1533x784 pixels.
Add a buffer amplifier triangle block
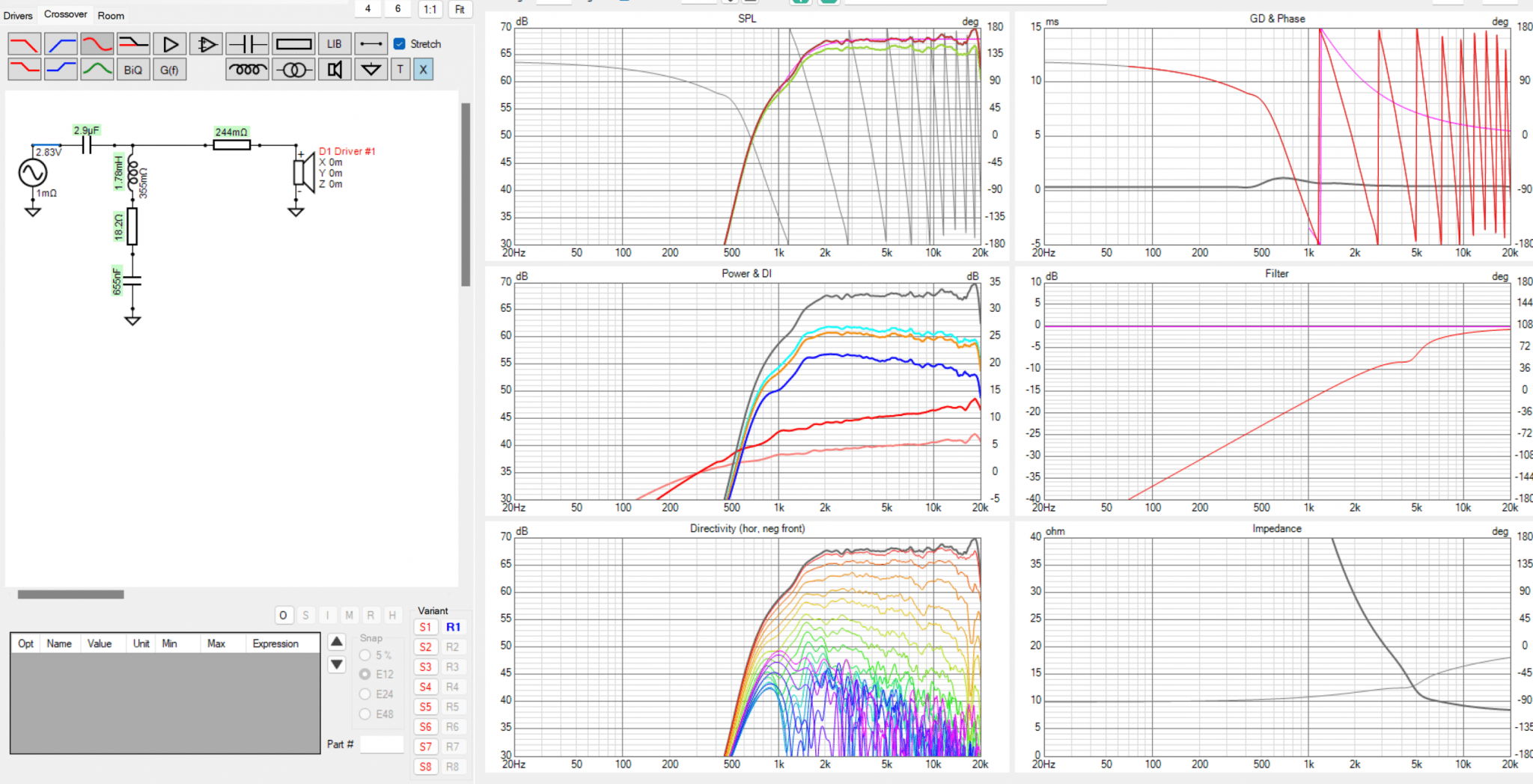[x=170, y=44]
